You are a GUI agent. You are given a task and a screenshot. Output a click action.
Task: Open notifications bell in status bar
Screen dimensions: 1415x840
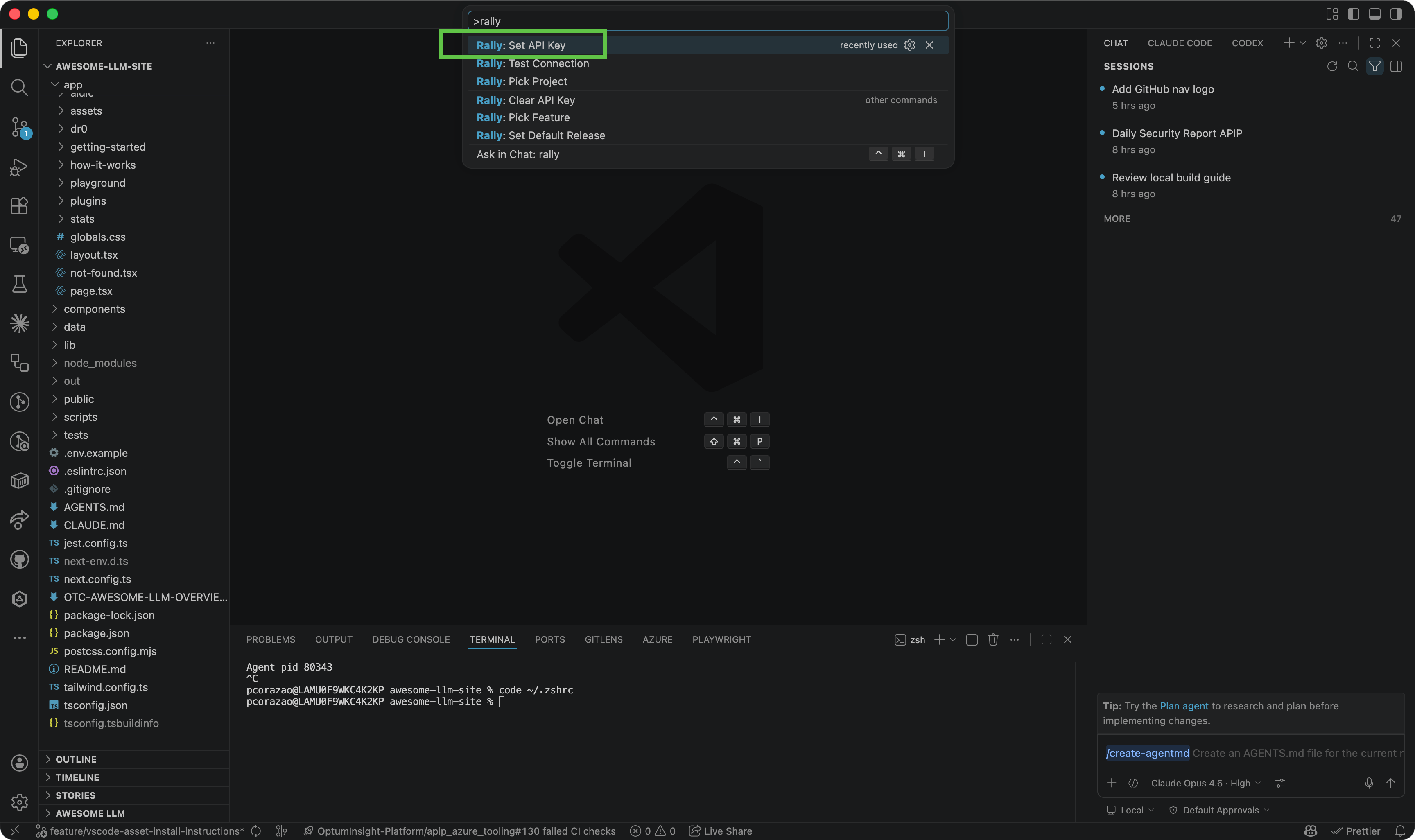tap(1400, 831)
